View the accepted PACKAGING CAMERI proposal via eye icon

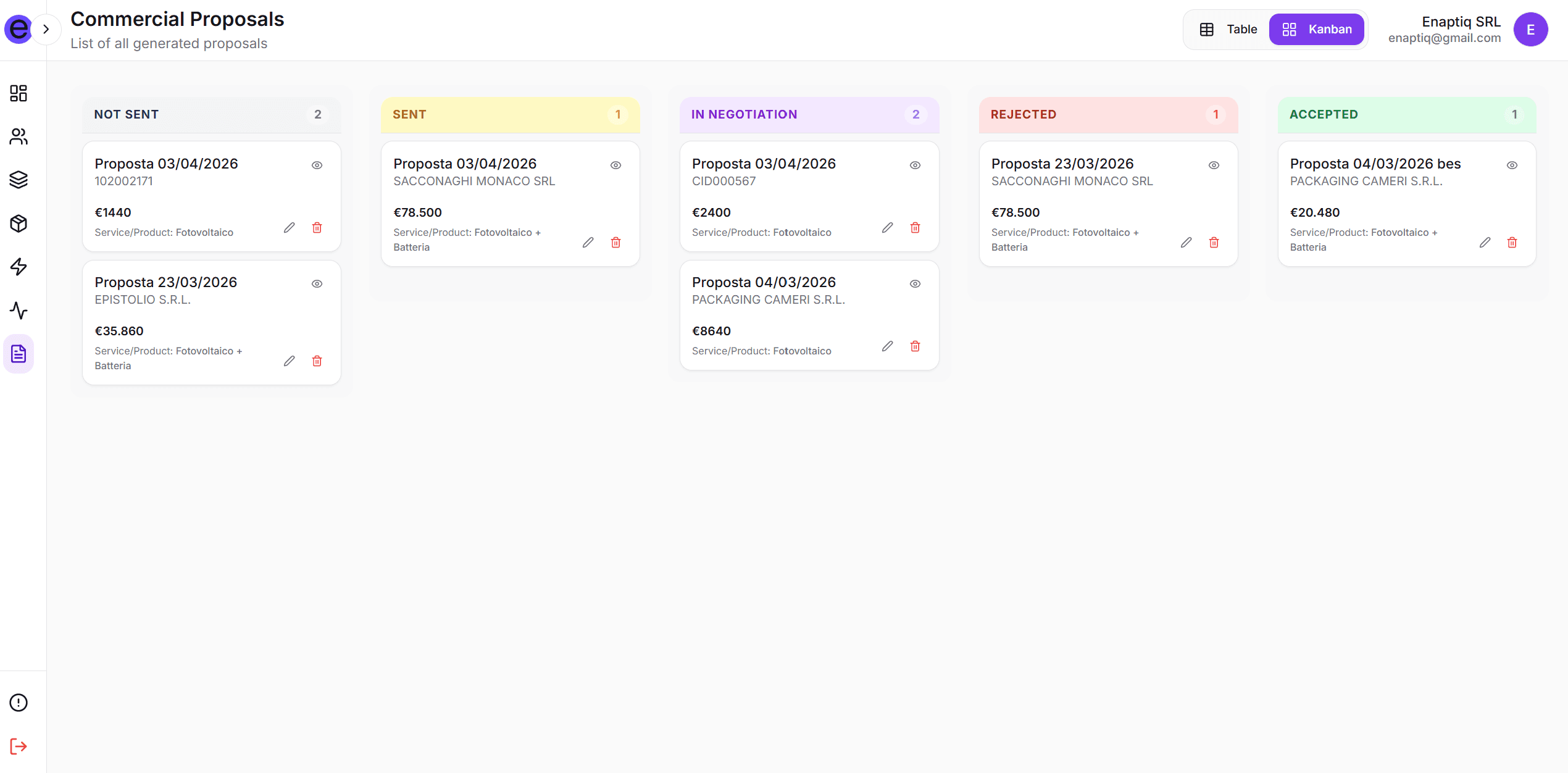(1512, 164)
